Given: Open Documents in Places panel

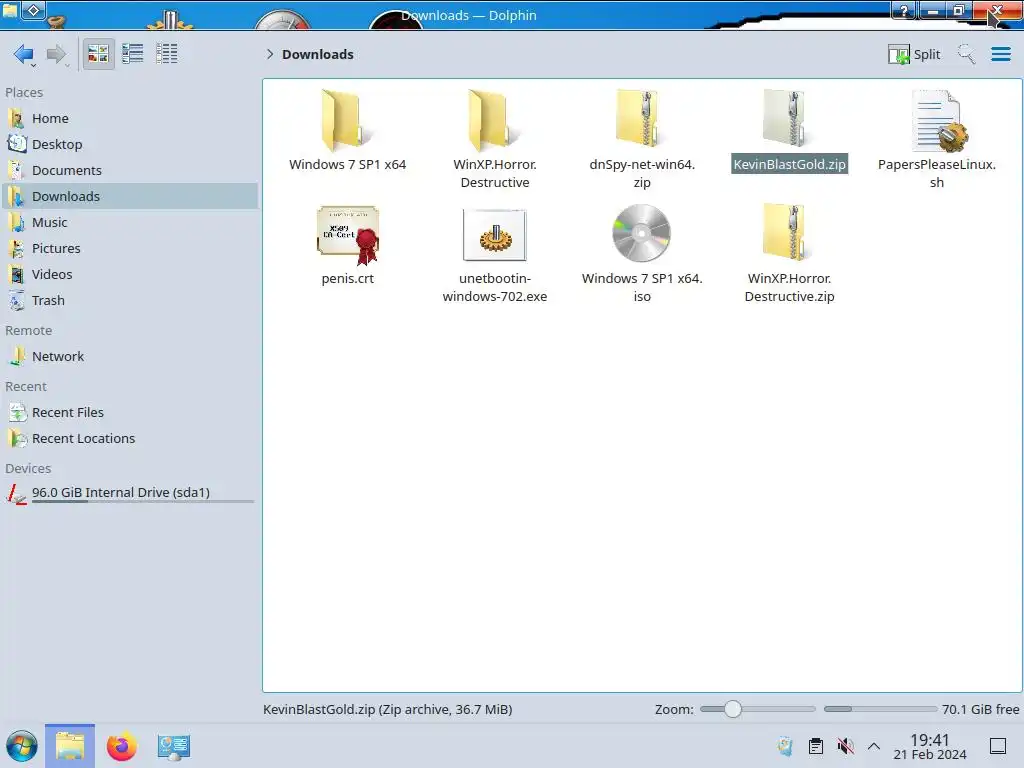Looking at the screenshot, I should click(129, 170).
